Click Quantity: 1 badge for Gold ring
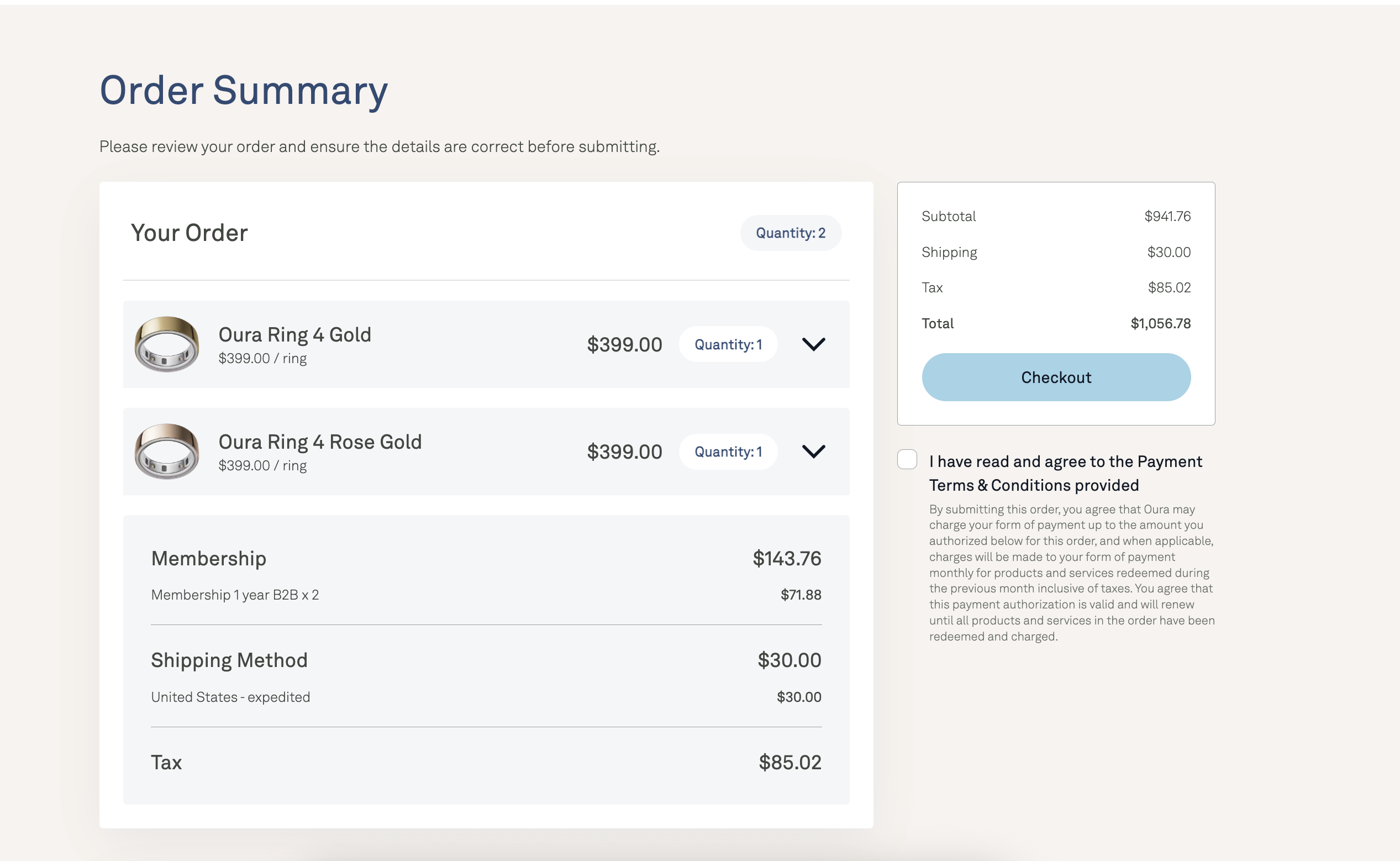1400x861 pixels. (x=728, y=344)
